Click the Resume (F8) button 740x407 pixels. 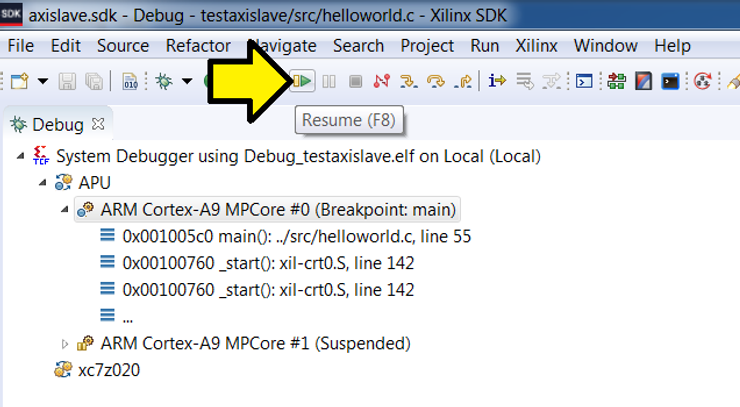[x=303, y=80]
